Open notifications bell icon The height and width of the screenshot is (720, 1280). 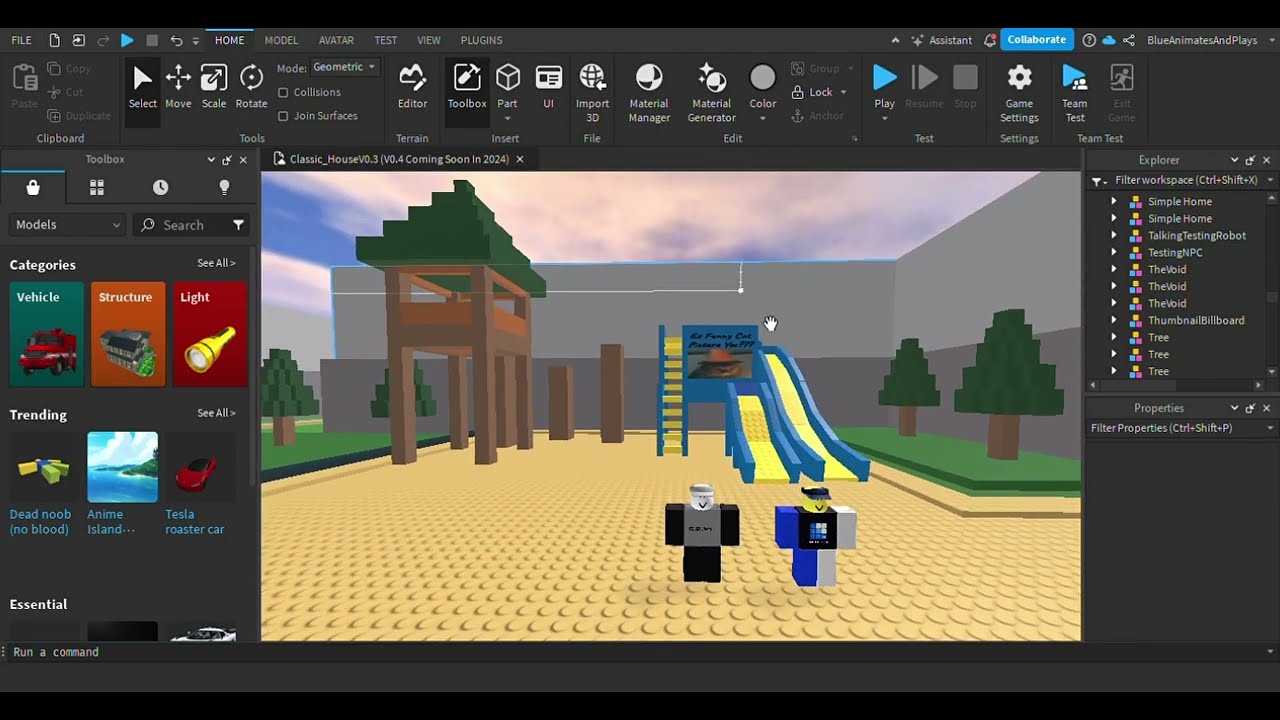[x=990, y=40]
